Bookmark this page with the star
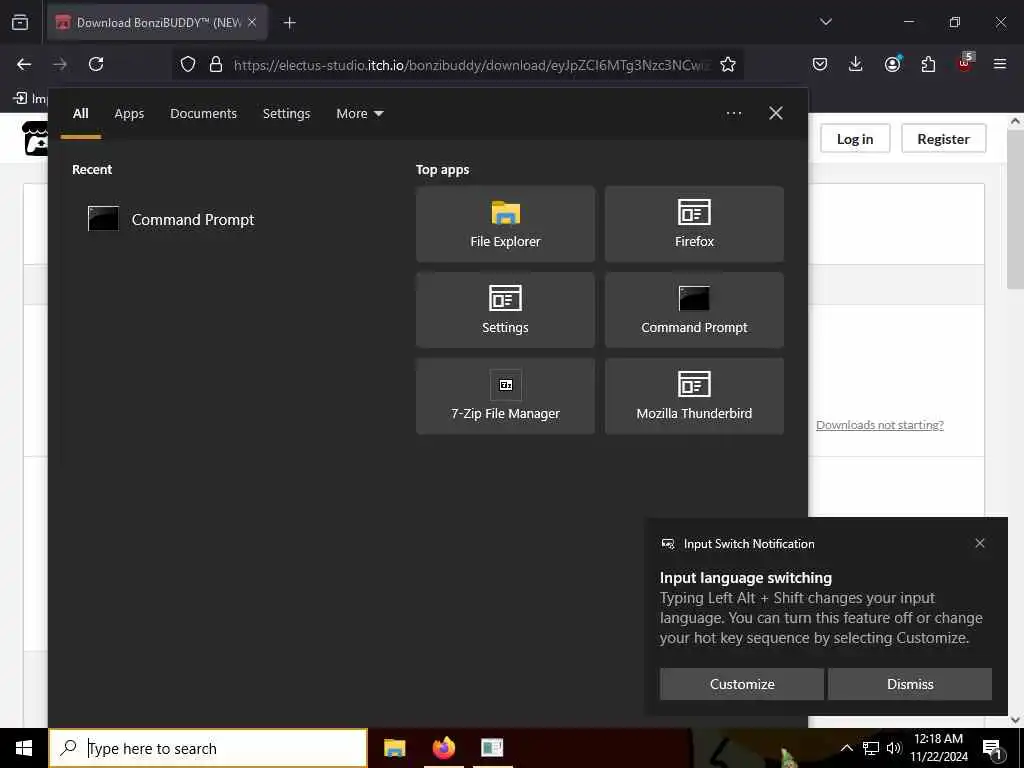The image size is (1024, 768). (728, 64)
